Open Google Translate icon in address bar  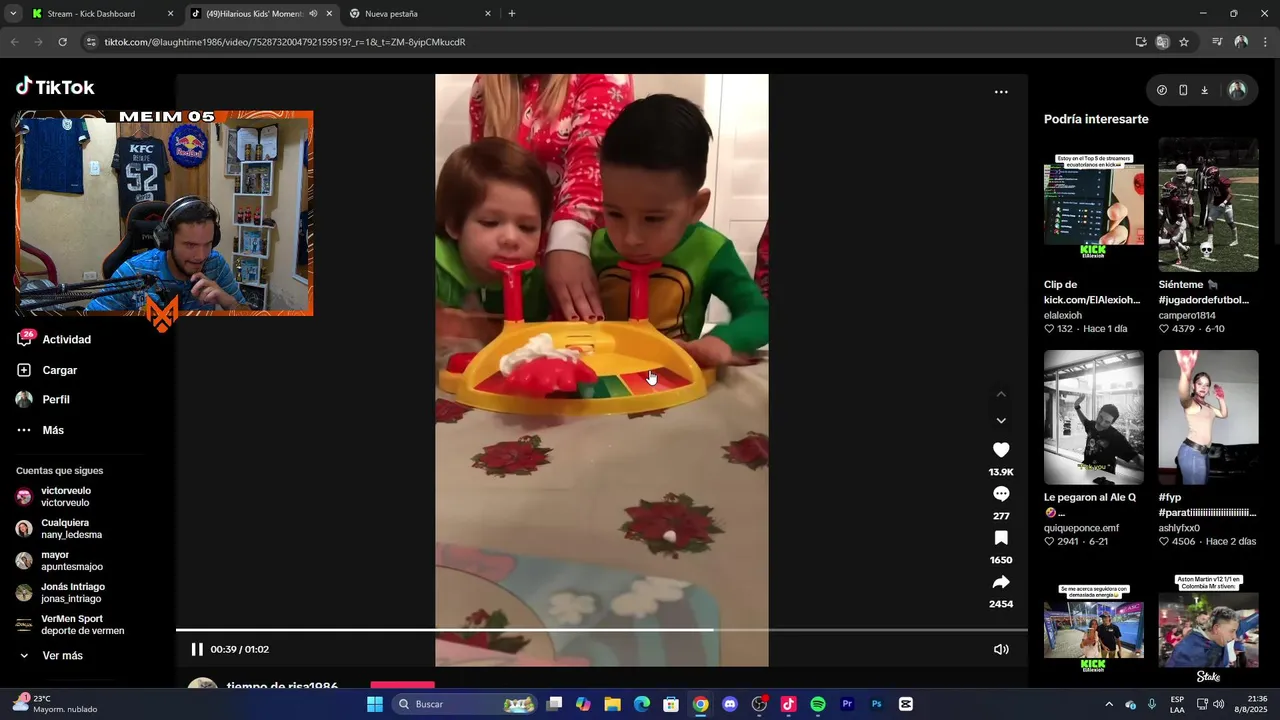1162,42
